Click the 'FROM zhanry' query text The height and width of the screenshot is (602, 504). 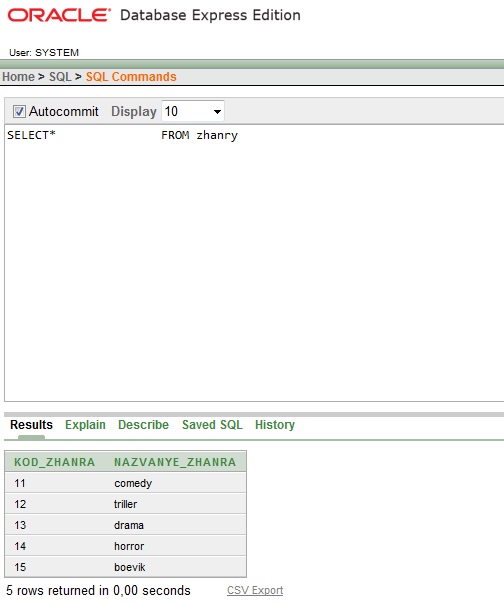click(x=199, y=136)
